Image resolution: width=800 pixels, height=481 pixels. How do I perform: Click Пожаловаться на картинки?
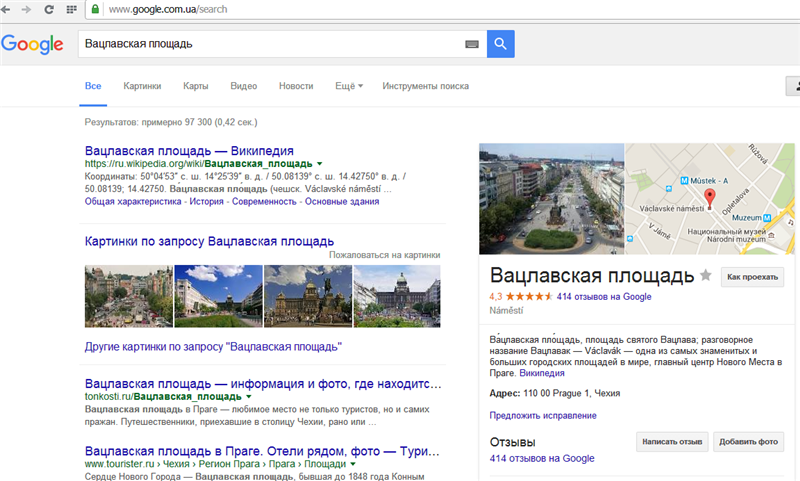(x=385, y=255)
